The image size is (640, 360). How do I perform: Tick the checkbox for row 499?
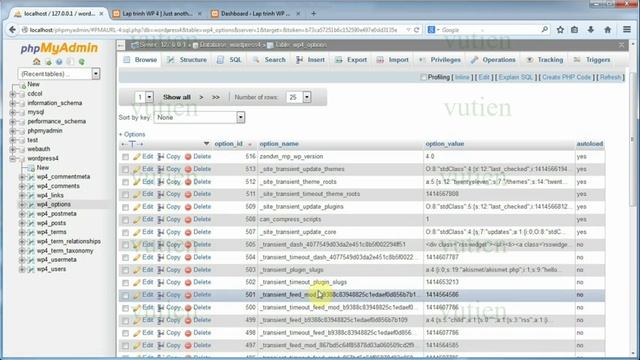pos(125,321)
